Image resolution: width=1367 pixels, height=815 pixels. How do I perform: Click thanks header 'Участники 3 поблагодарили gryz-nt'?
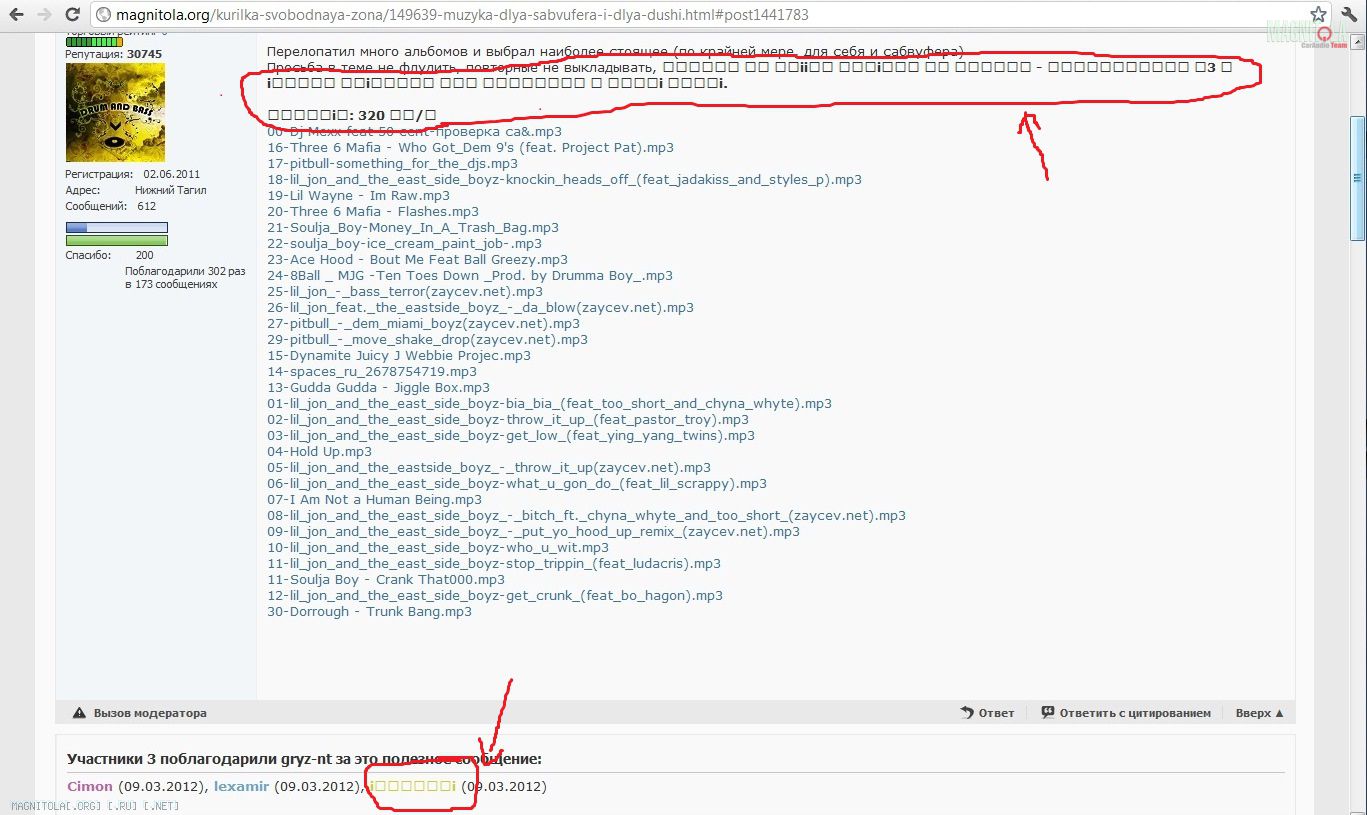point(304,760)
